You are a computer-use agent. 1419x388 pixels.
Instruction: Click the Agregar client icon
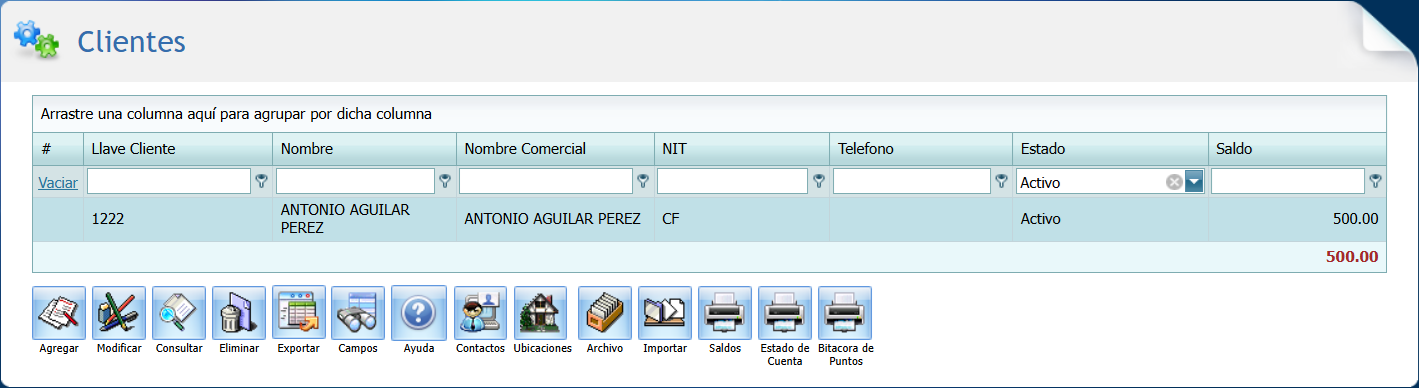pyautogui.click(x=59, y=313)
